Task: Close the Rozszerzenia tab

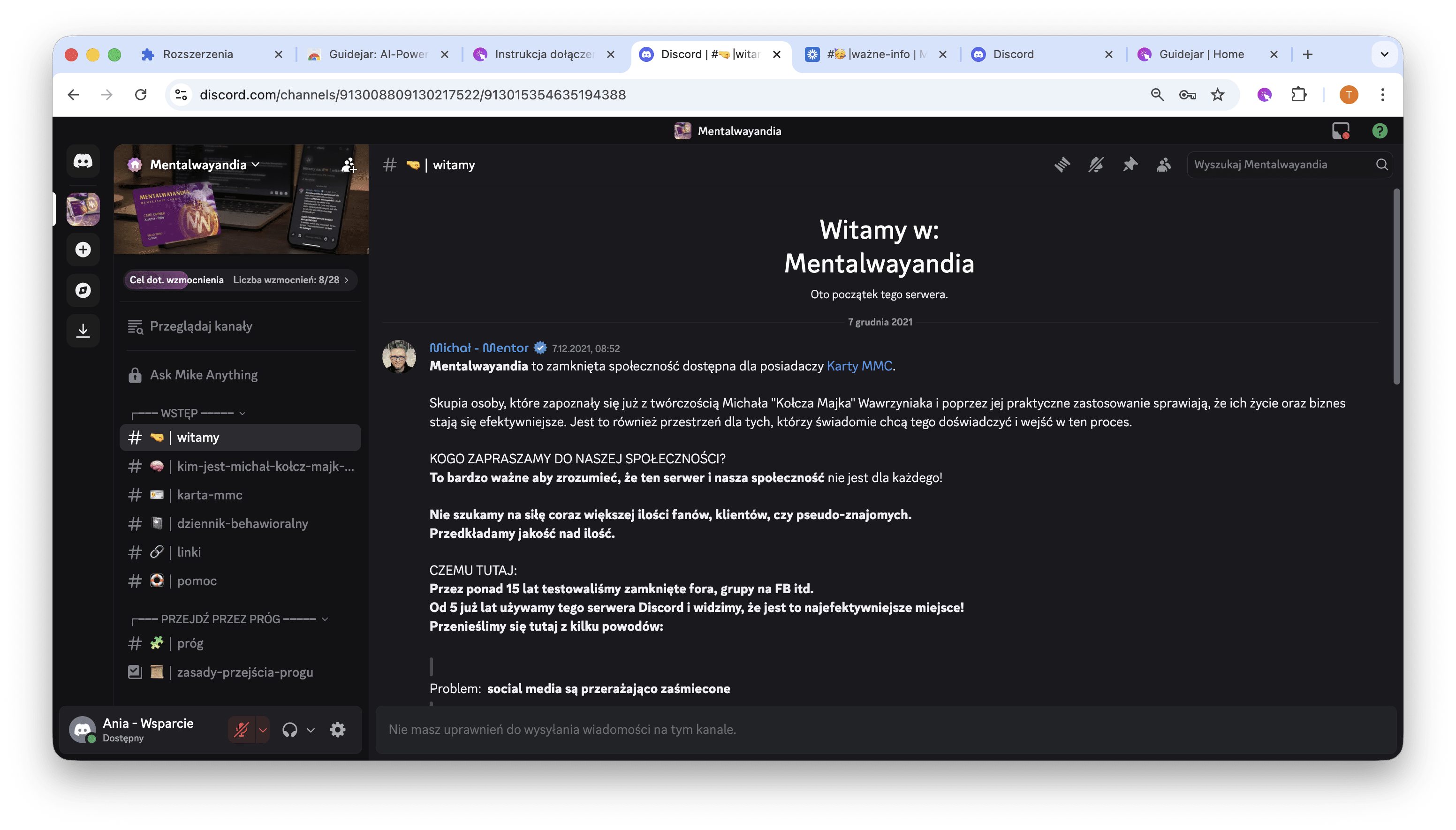Action: coord(278,54)
